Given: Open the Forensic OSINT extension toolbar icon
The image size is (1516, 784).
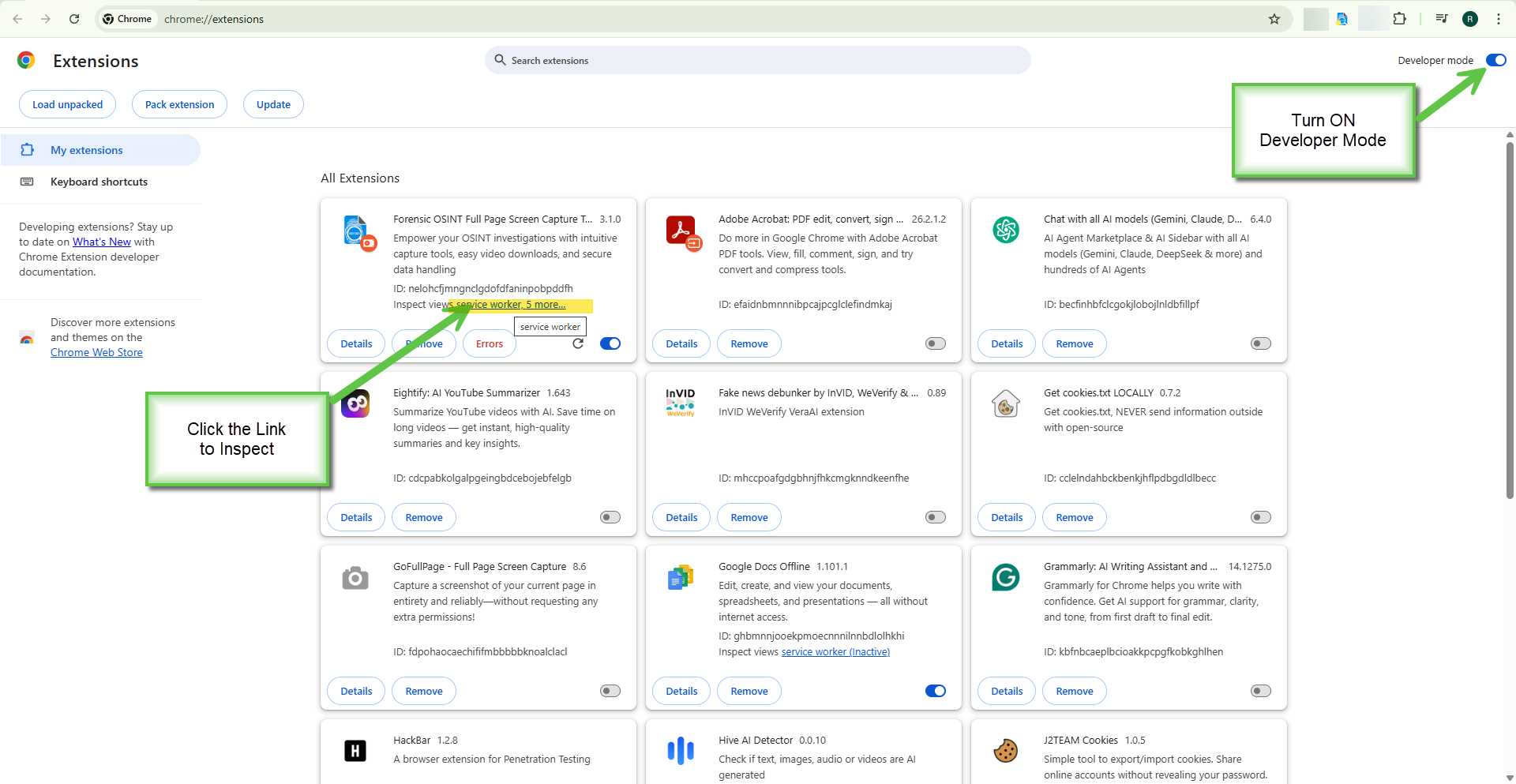Looking at the screenshot, I should coord(1342,19).
